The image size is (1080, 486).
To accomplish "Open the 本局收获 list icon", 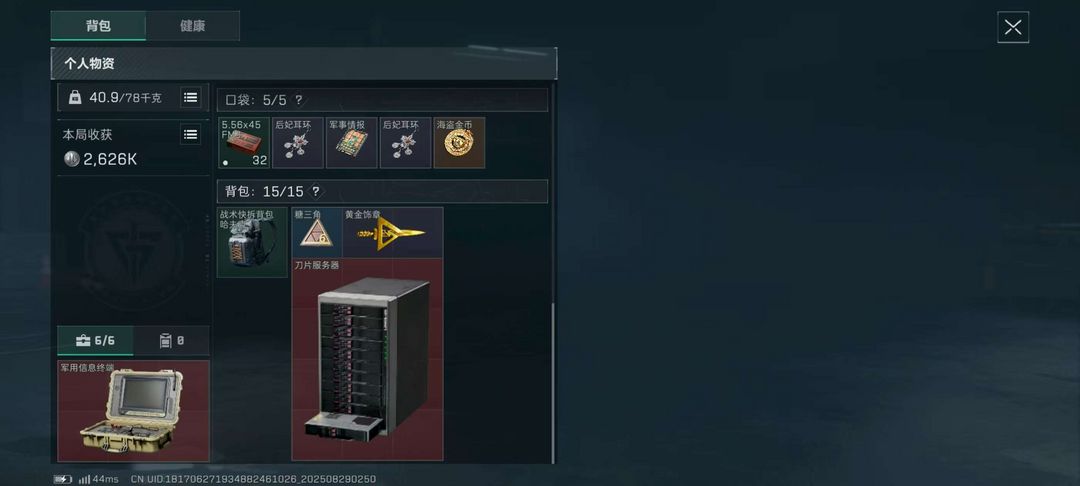I will pos(191,134).
